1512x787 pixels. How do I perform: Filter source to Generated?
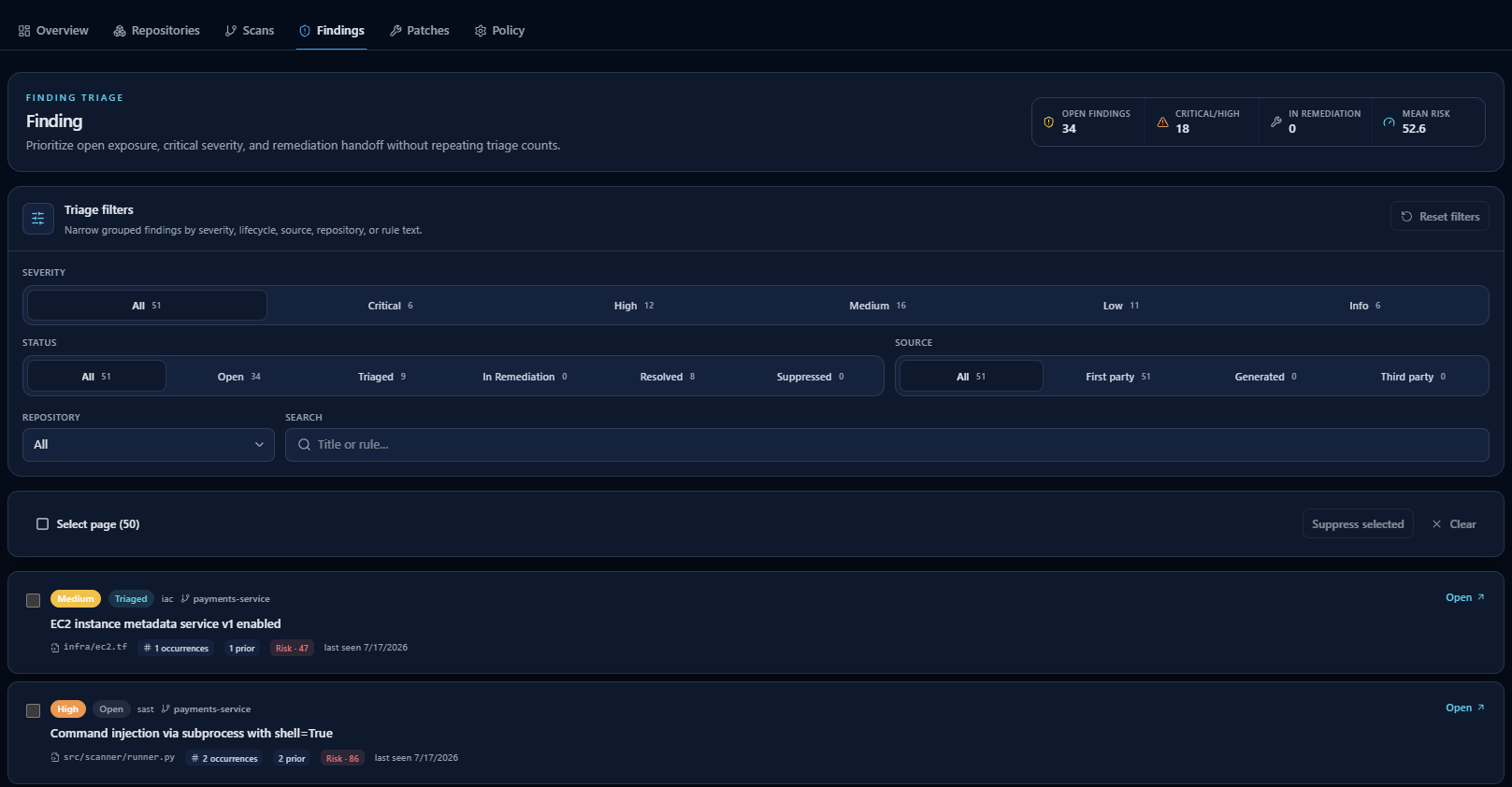pyautogui.click(x=1265, y=377)
